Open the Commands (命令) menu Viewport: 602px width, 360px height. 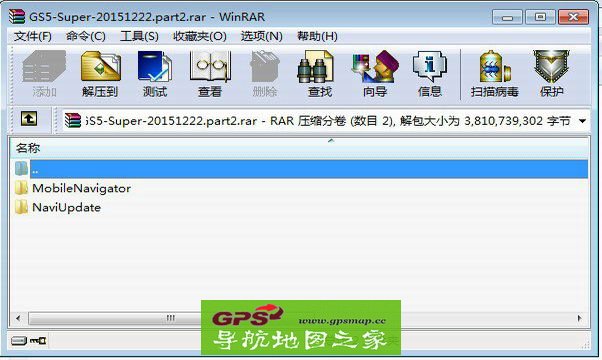(86, 36)
